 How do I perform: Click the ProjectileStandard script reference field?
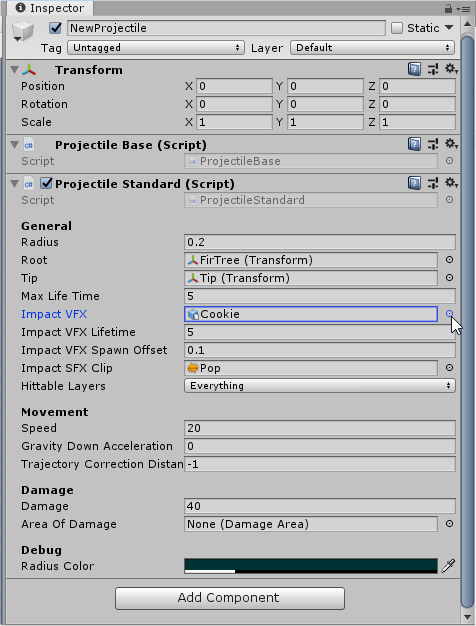coord(311,200)
